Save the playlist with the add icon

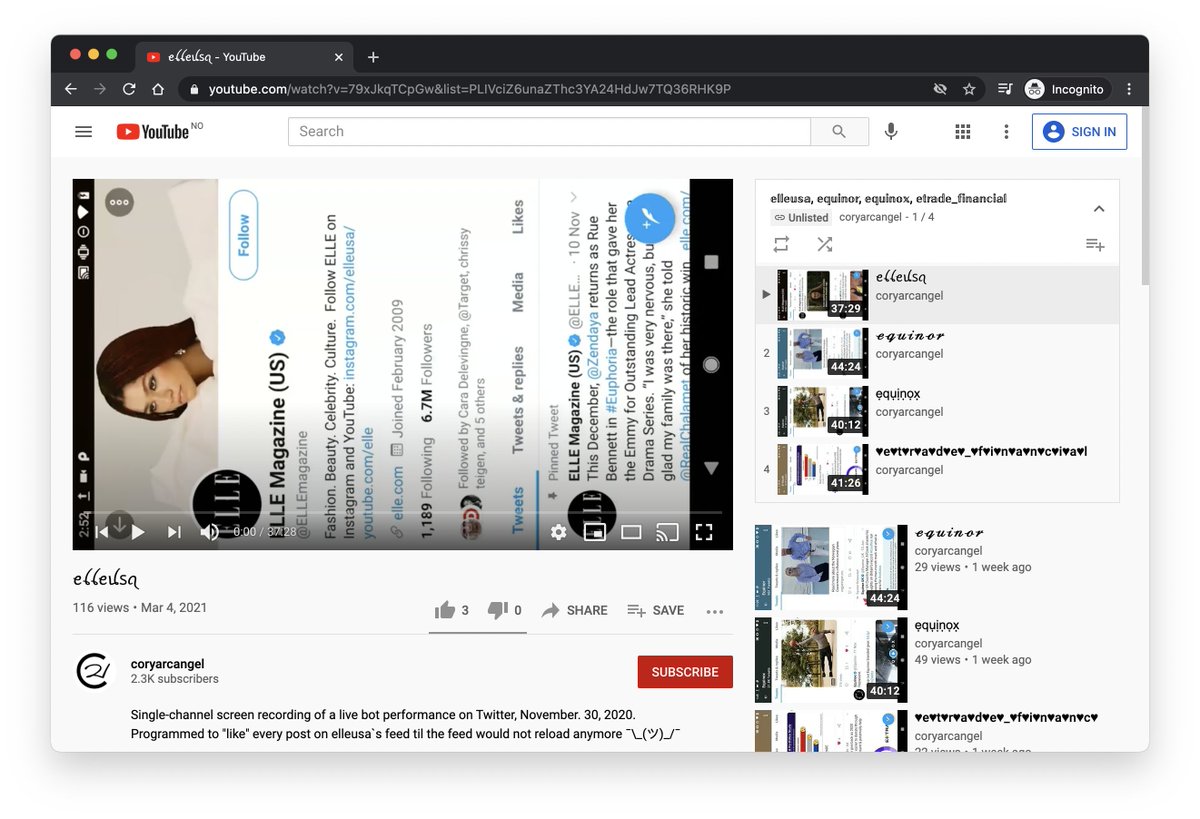pyautogui.click(x=1095, y=244)
